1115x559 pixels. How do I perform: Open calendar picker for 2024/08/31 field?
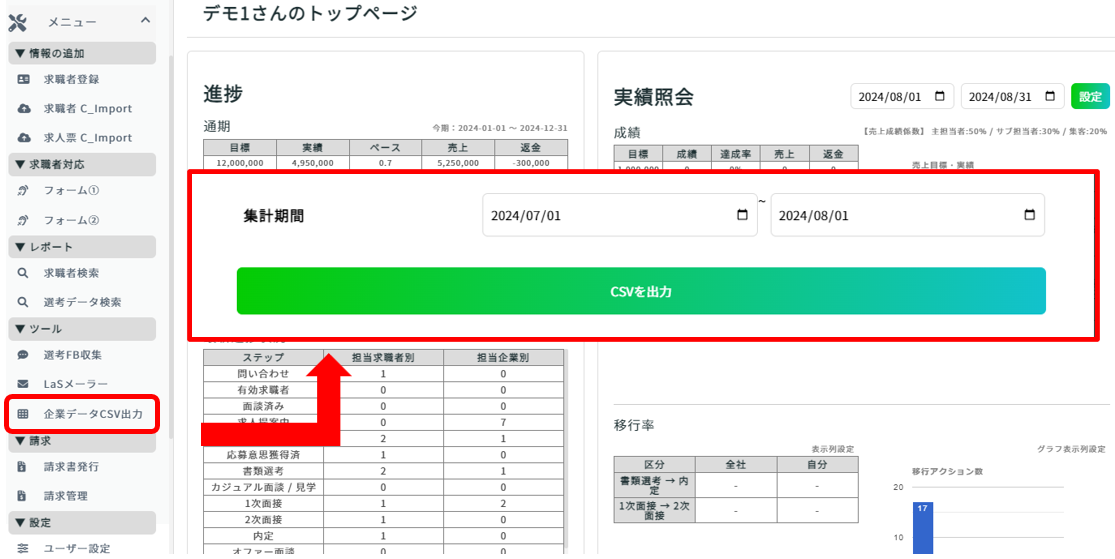tap(1050, 96)
